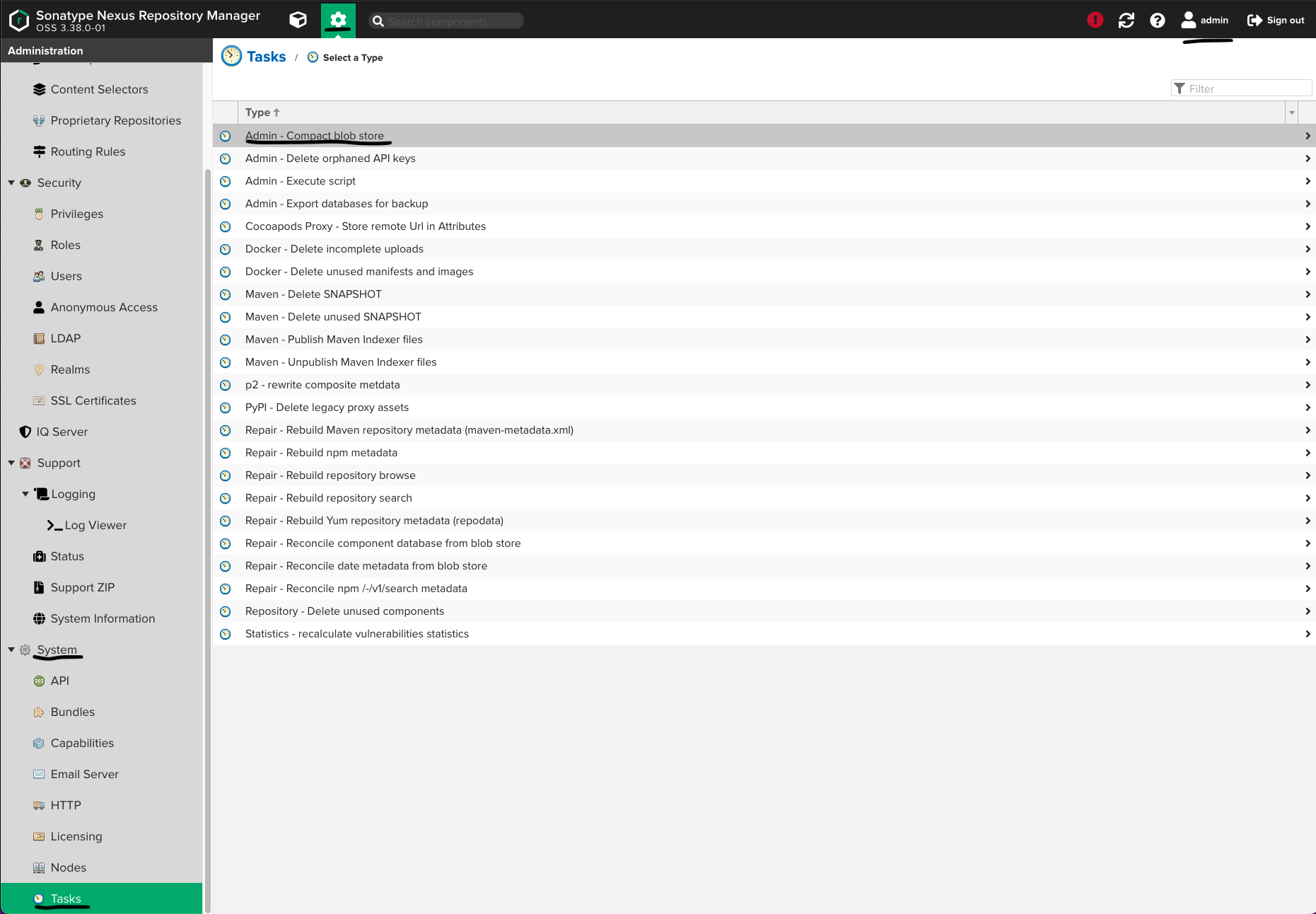The height and width of the screenshot is (914, 1316).
Task: Click the Realms shield icon
Action: (39, 369)
